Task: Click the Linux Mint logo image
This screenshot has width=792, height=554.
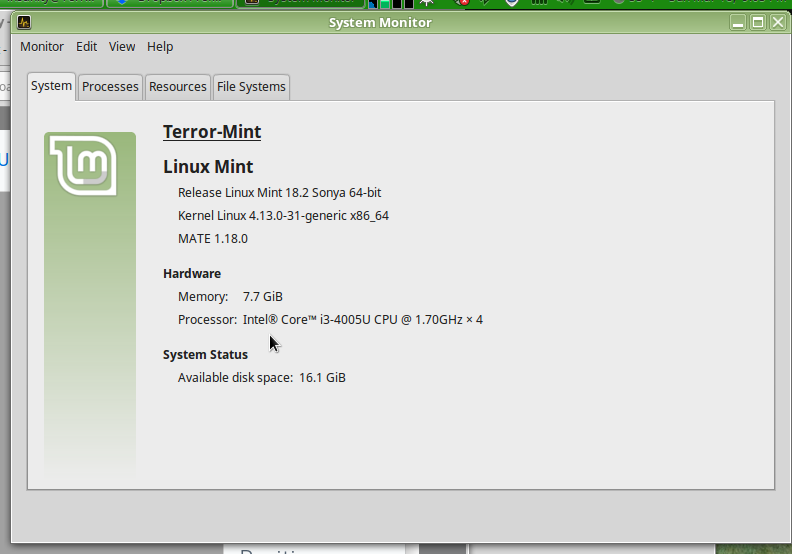Action: tap(84, 165)
